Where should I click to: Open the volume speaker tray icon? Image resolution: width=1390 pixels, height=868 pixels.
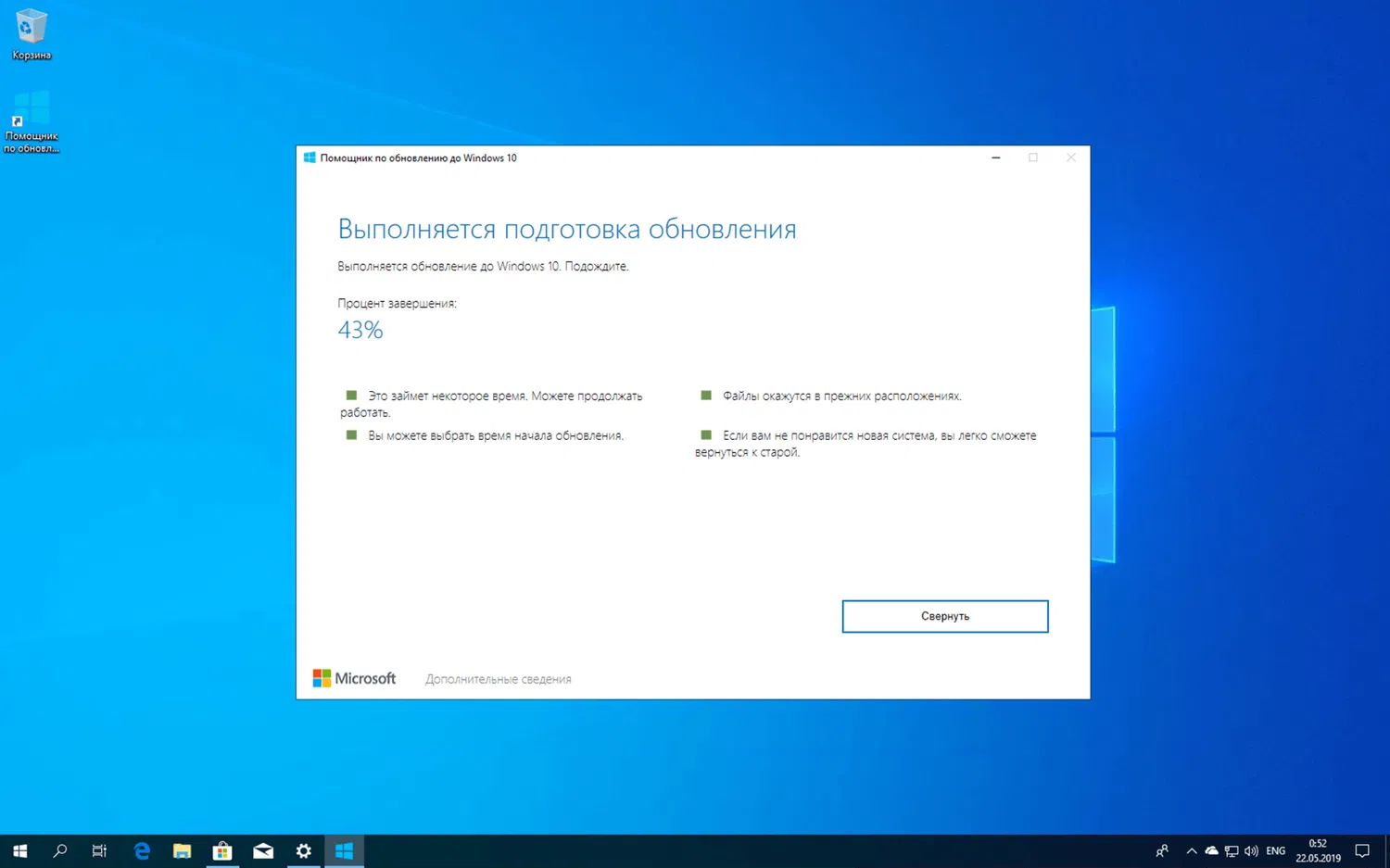(1251, 850)
